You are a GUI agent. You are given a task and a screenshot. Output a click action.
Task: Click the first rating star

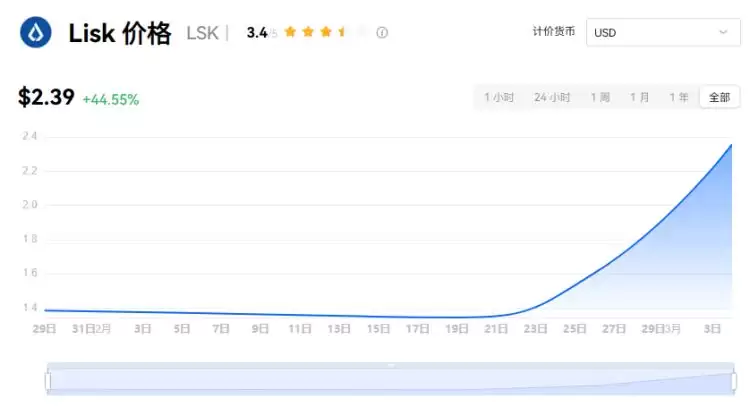tap(290, 32)
